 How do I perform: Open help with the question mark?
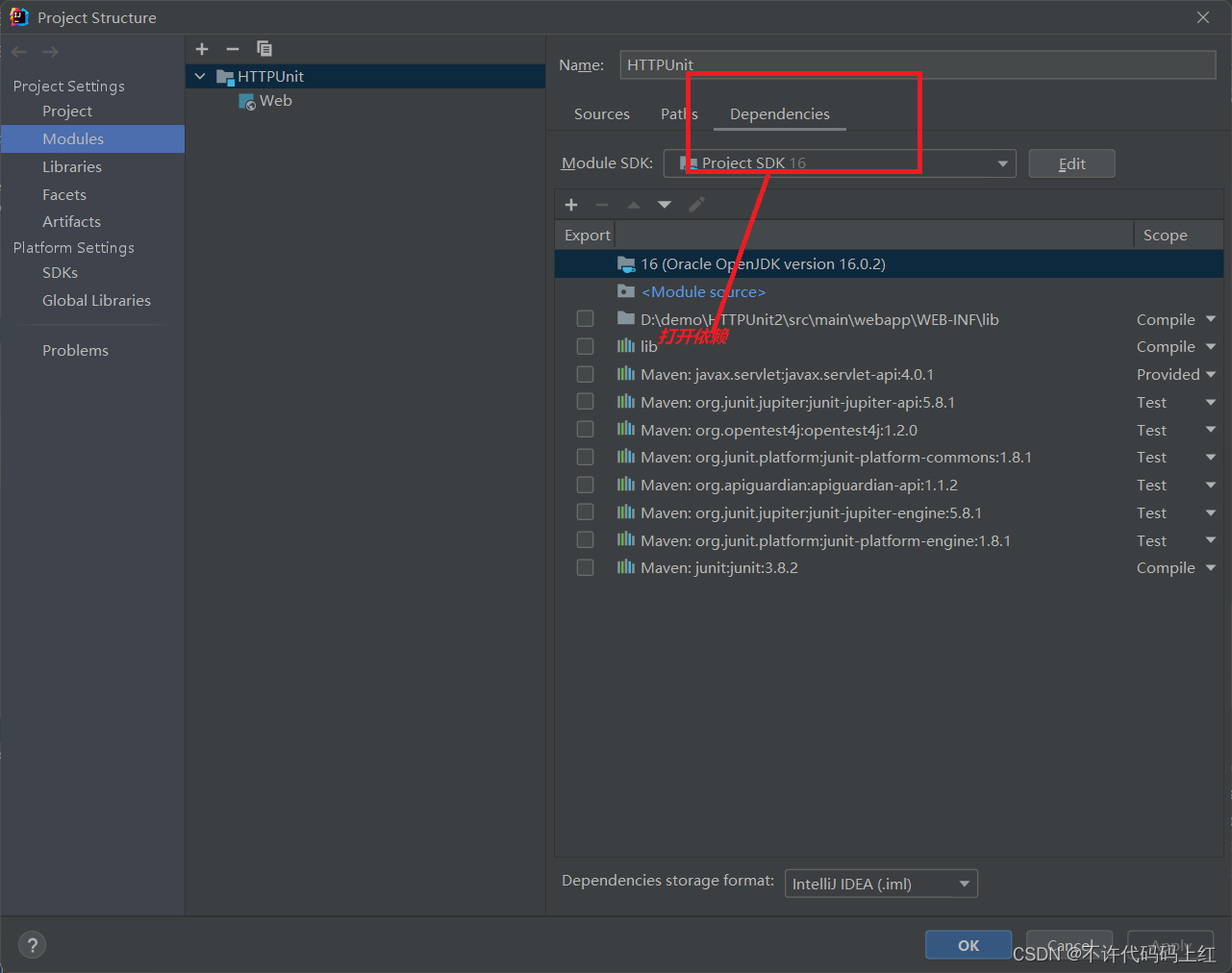[x=32, y=945]
